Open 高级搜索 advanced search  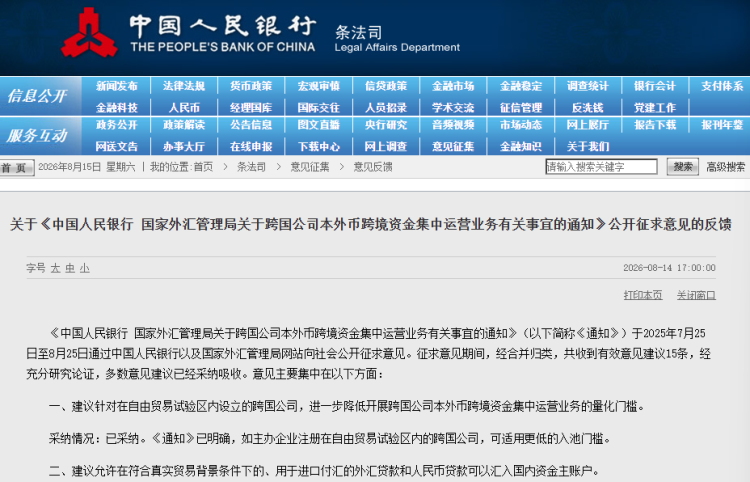point(726,167)
